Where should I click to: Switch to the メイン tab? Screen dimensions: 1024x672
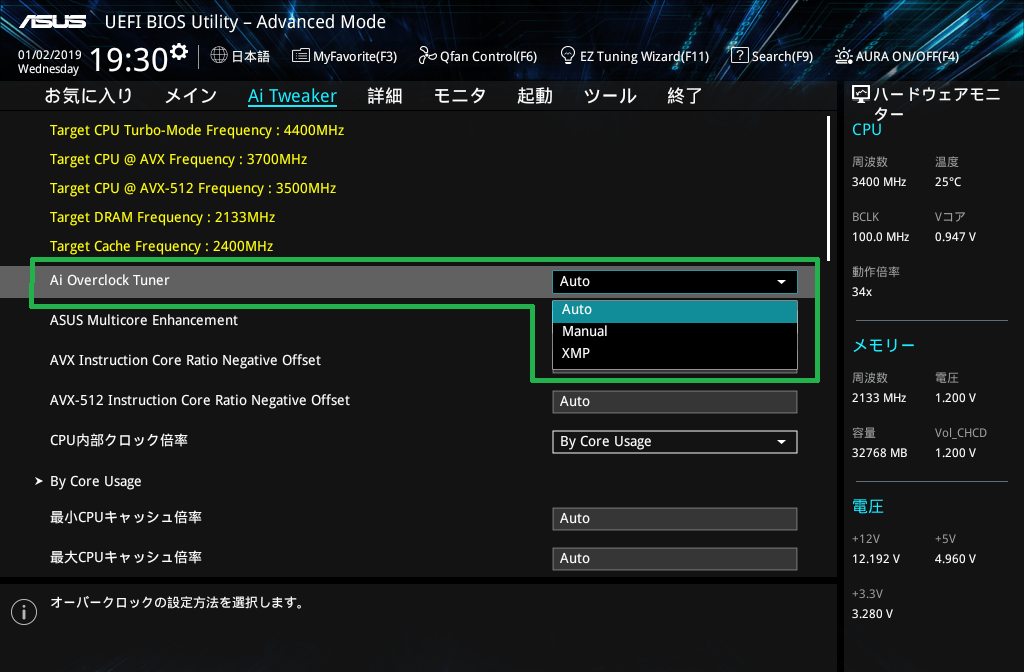[x=191, y=96]
